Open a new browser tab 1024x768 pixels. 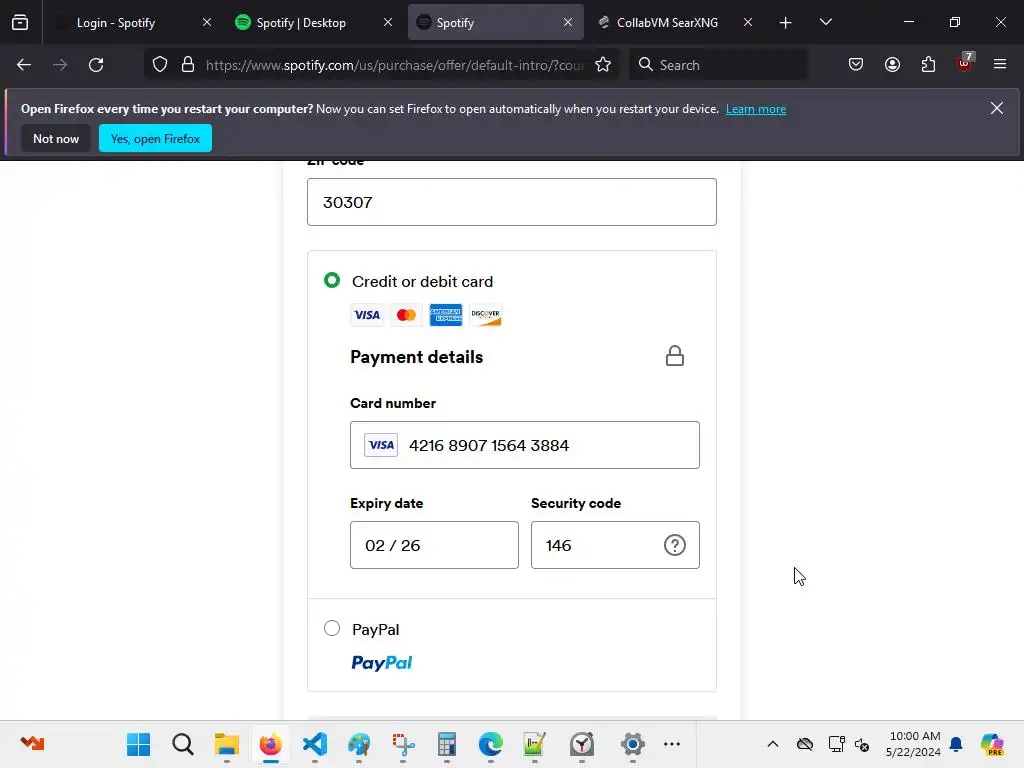tap(785, 23)
